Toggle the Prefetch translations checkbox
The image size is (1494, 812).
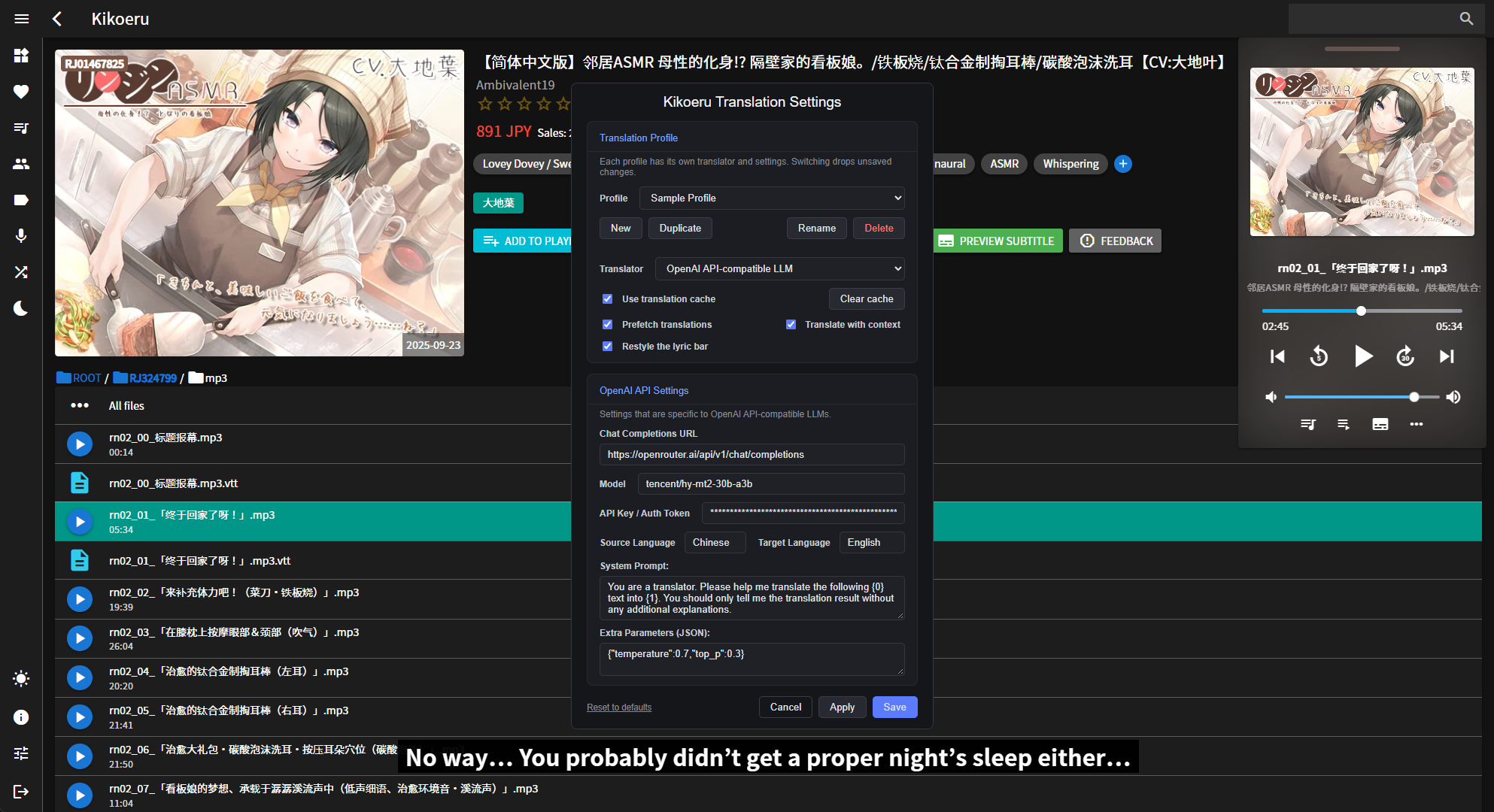[x=608, y=325]
